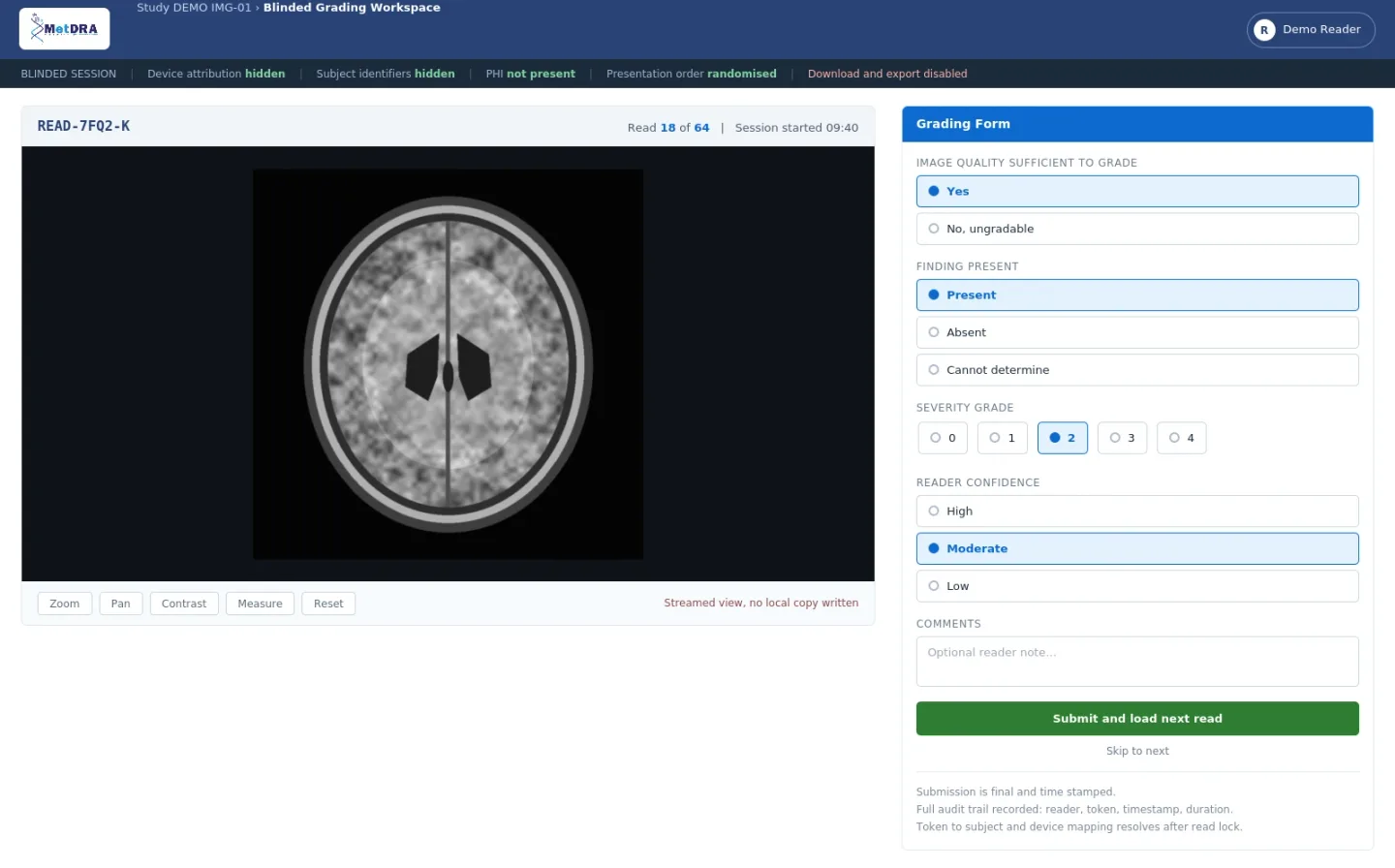This screenshot has width=1395, height=868.
Task: Click the Study DEMO IMG-01 breadcrumb
Action: tap(194, 8)
